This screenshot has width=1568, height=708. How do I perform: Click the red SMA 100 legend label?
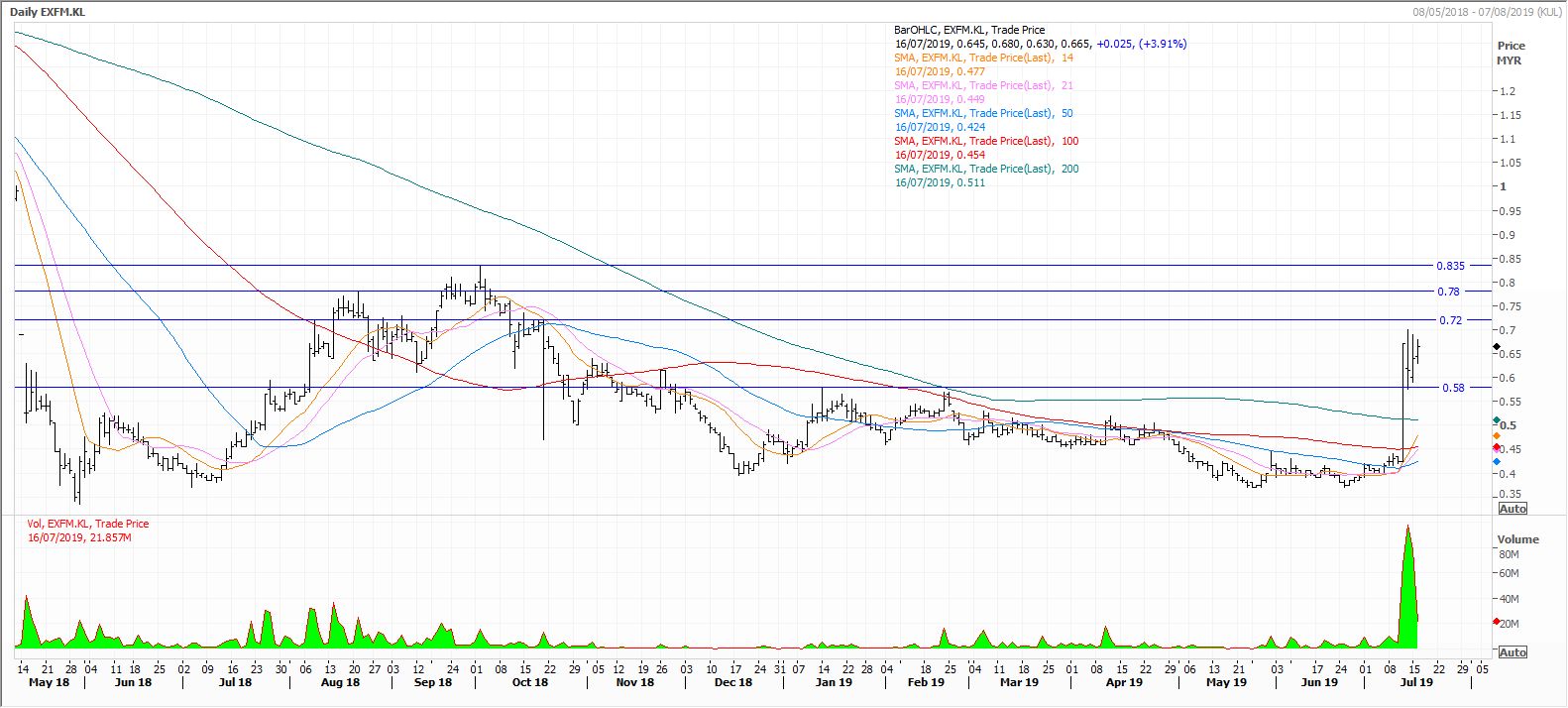click(986, 142)
